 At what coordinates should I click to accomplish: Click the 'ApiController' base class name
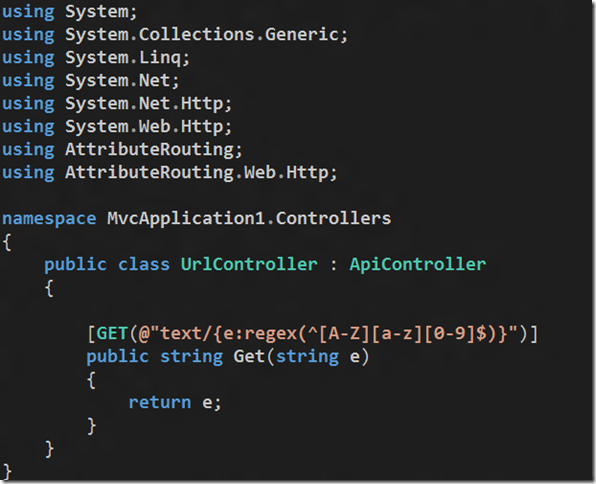click(417, 264)
